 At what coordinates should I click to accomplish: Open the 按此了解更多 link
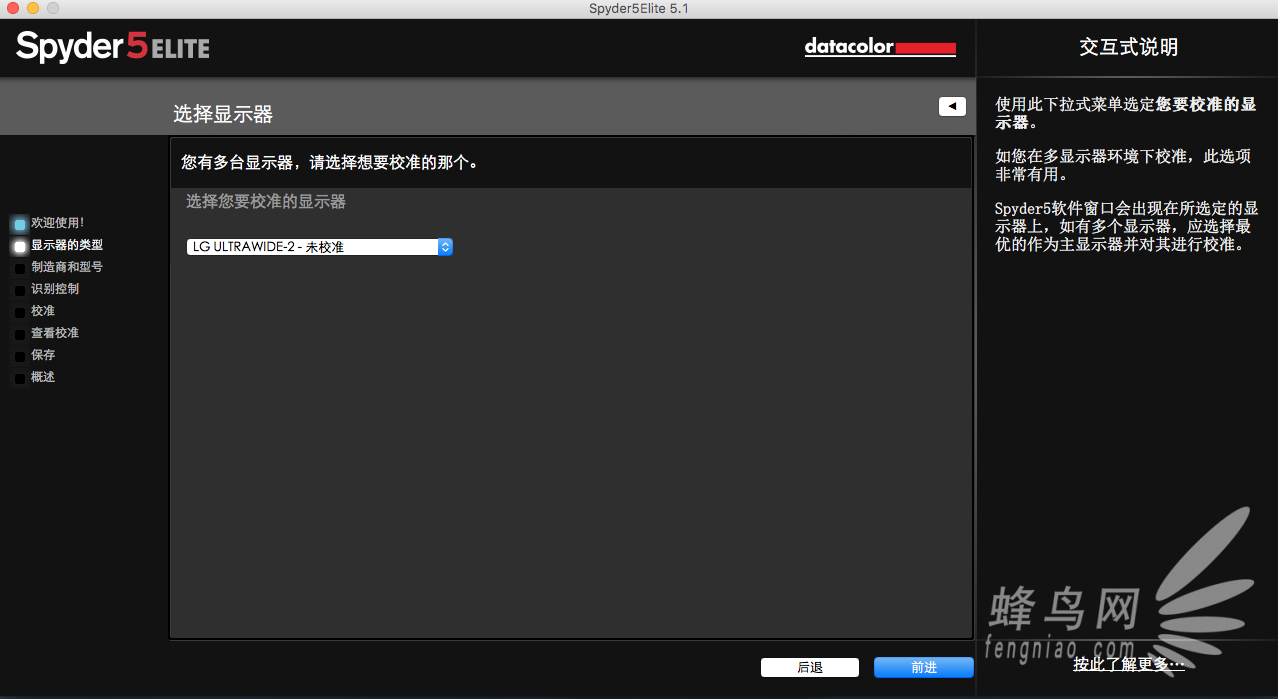(1129, 663)
